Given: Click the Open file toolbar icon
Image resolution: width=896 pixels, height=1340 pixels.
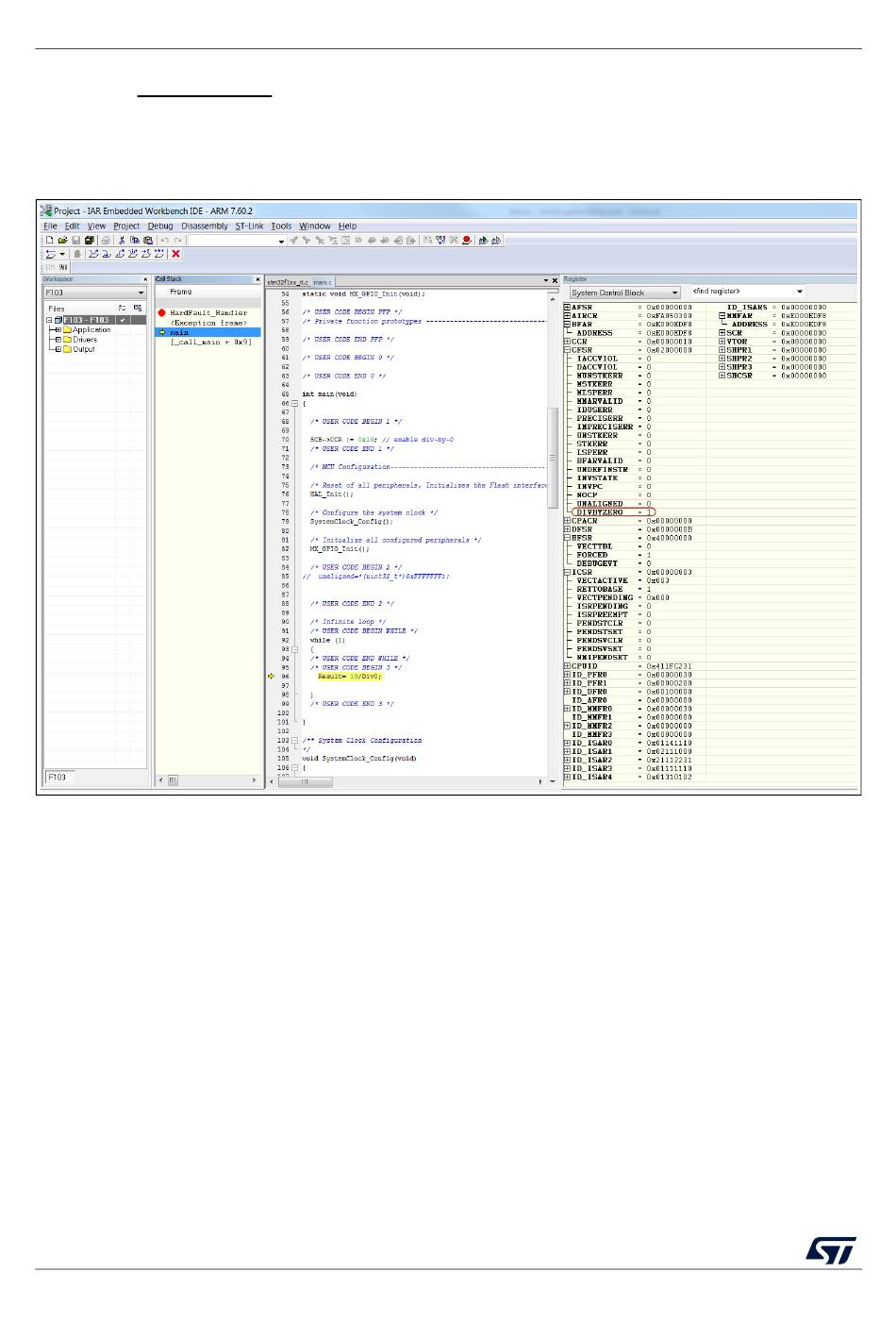Looking at the screenshot, I should 62,241.
